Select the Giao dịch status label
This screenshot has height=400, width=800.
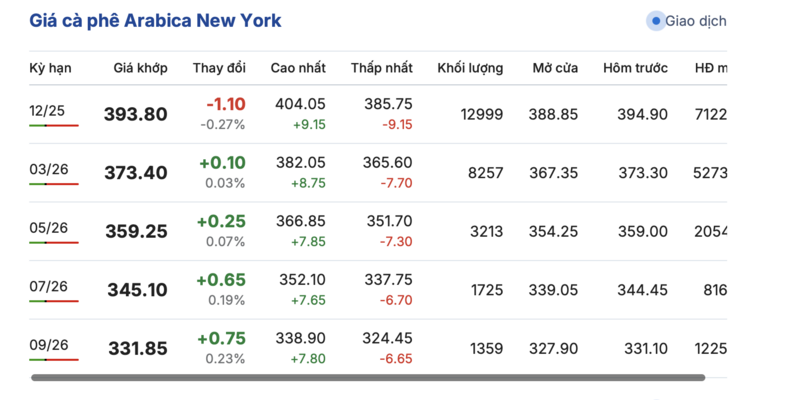[x=695, y=21]
